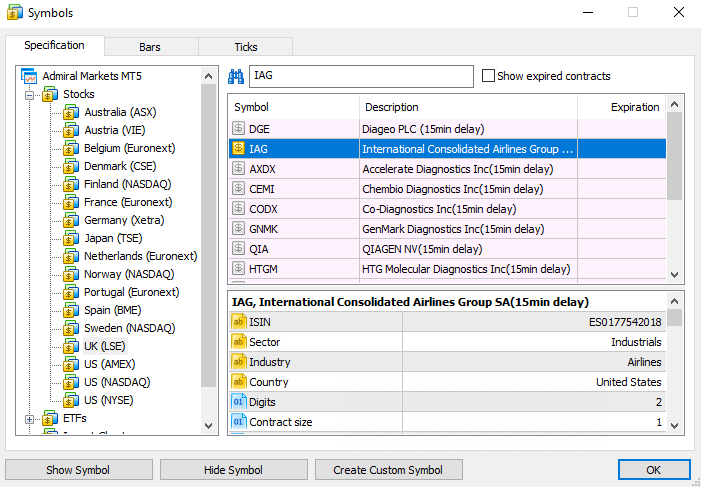
Task: Click the Germany (Xetra) group icon
Action: pos(71,220)
